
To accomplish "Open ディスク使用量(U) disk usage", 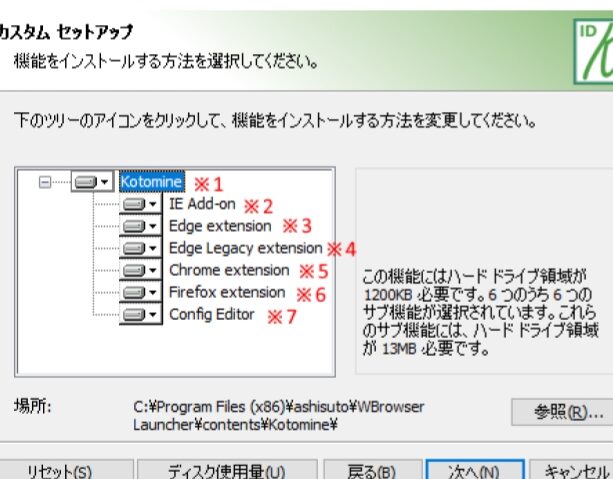I will [x=225, y=470].
